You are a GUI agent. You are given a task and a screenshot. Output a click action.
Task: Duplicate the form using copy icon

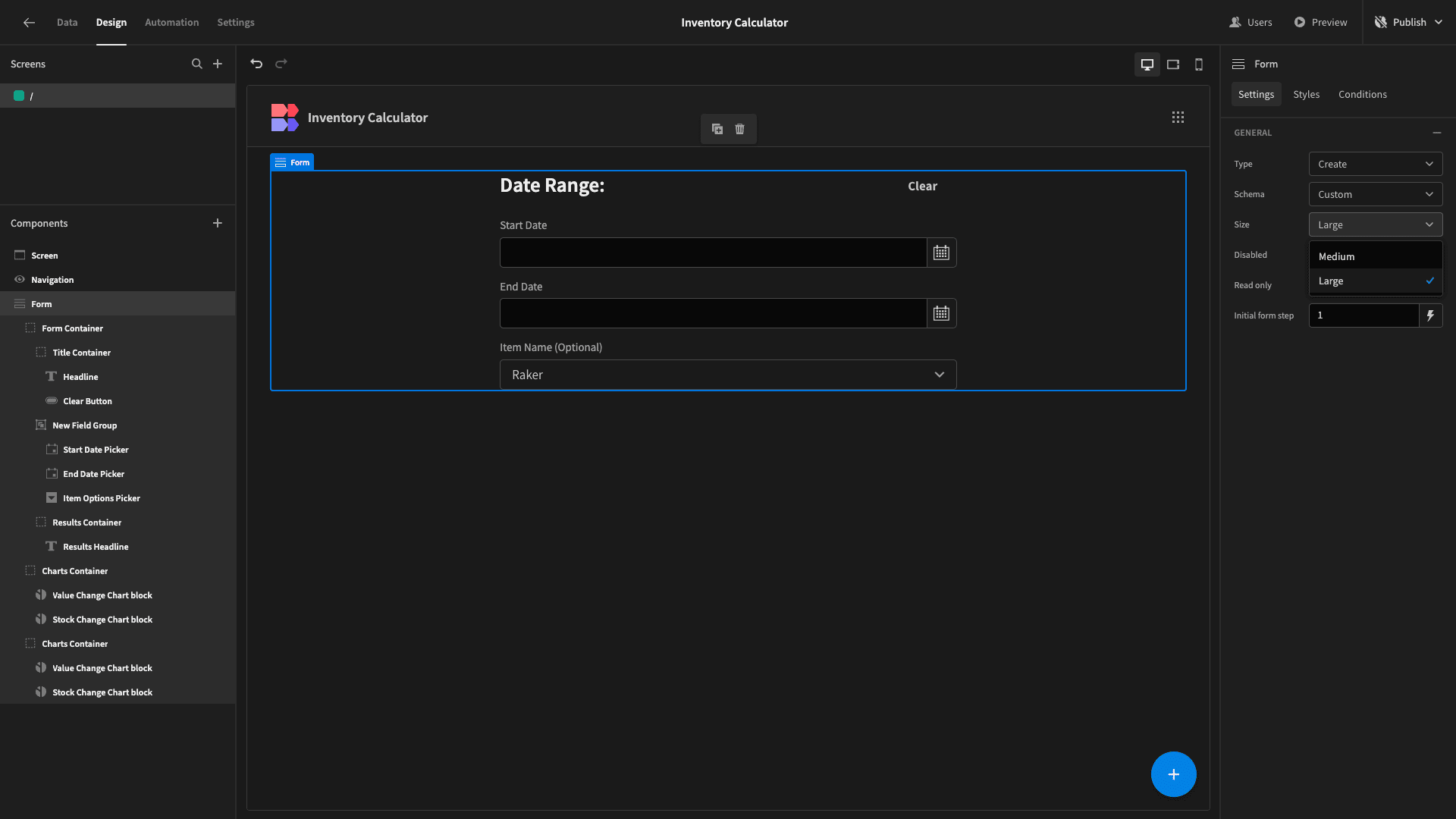click(717, 129)
